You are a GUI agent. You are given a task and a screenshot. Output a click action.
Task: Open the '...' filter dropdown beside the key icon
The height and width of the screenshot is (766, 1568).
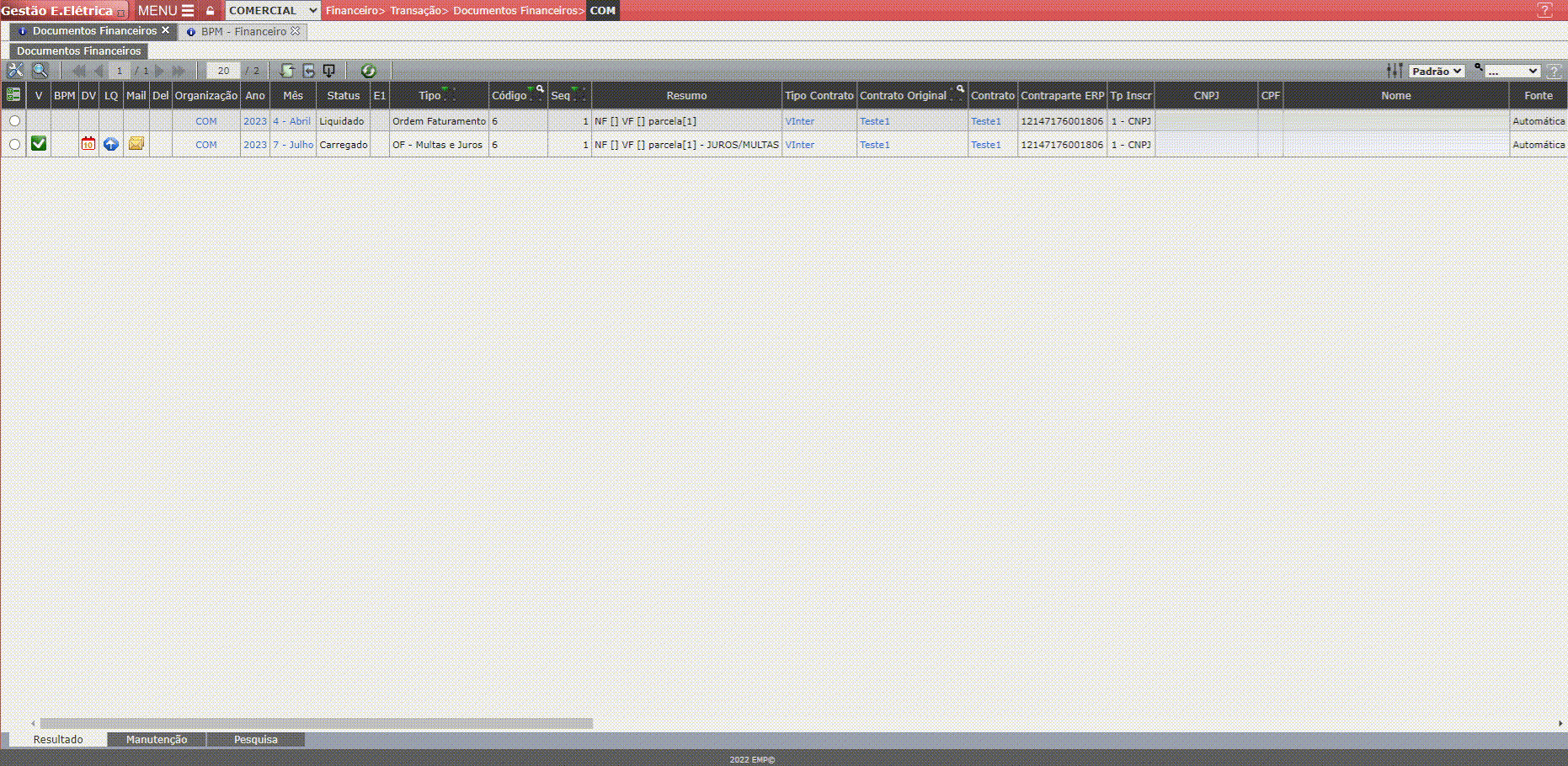(1512, 71)
